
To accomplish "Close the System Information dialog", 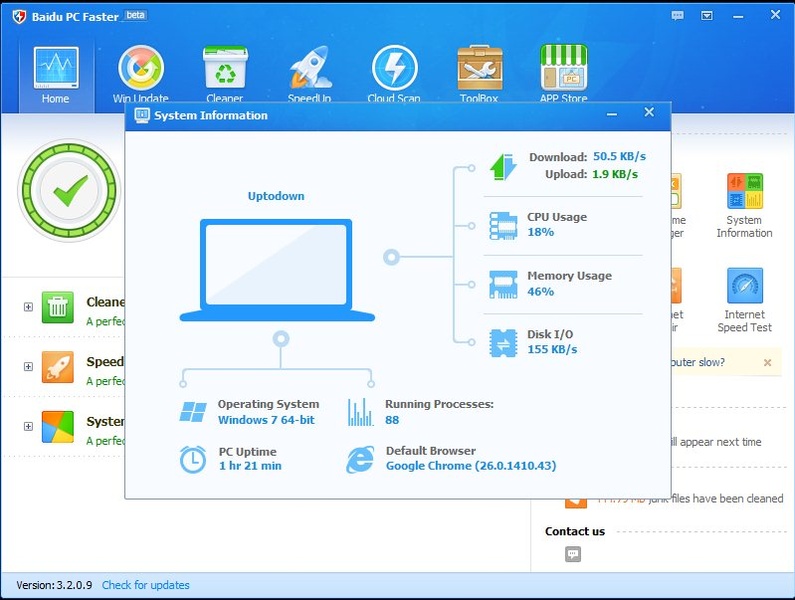I will (x=648, y=113).
